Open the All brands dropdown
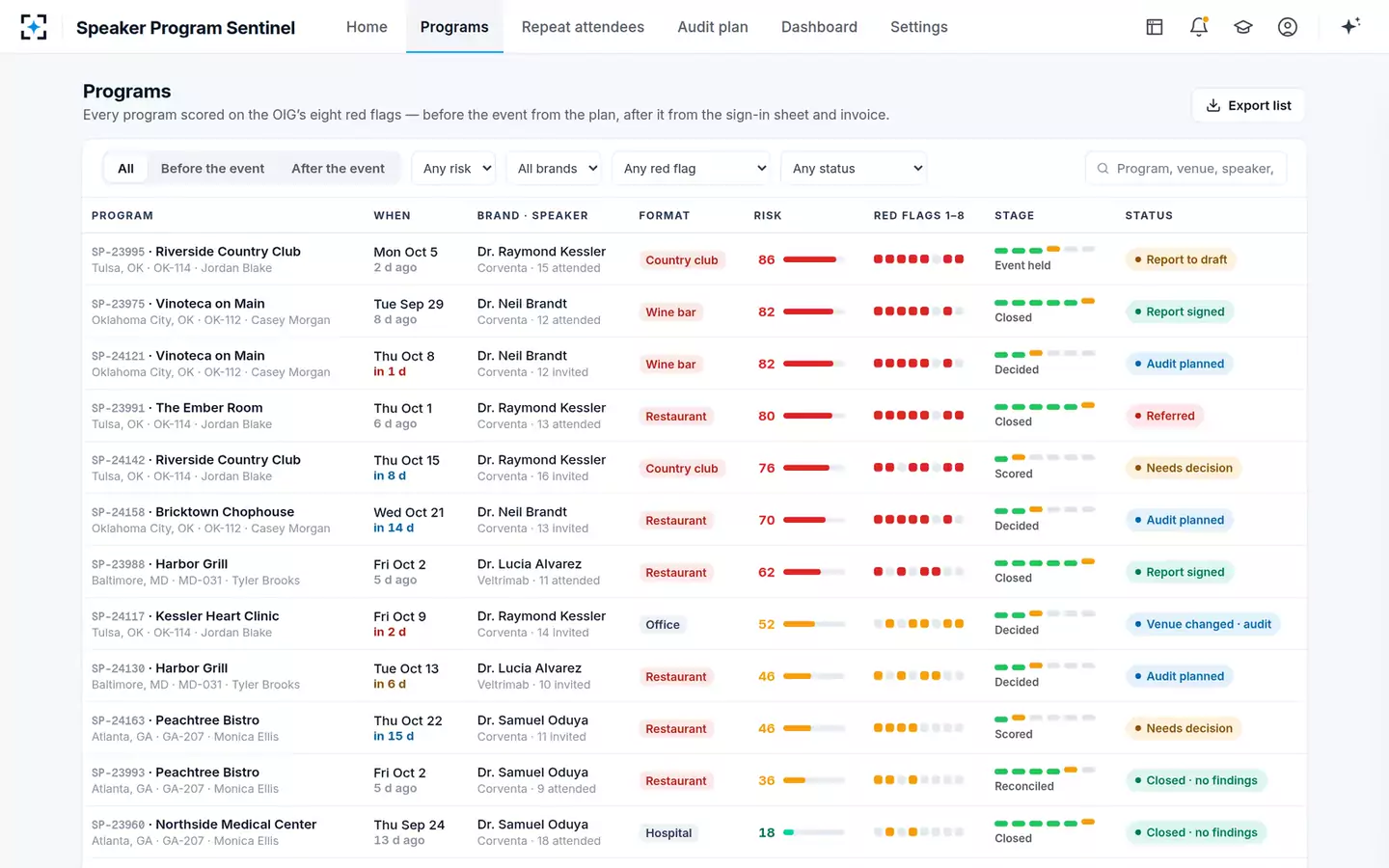Screen dimensions: 1389x868 (554, 168)
